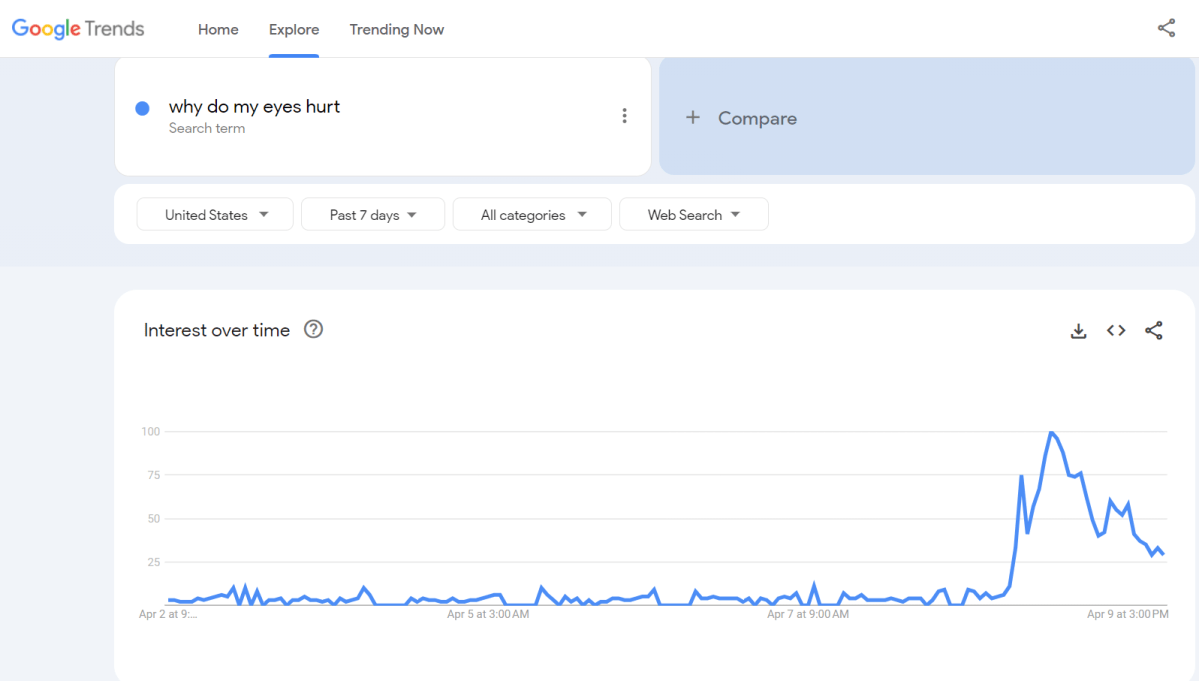Share this Trends report via top-right share icon
Screen dimensions: 1199x681
1166,28
